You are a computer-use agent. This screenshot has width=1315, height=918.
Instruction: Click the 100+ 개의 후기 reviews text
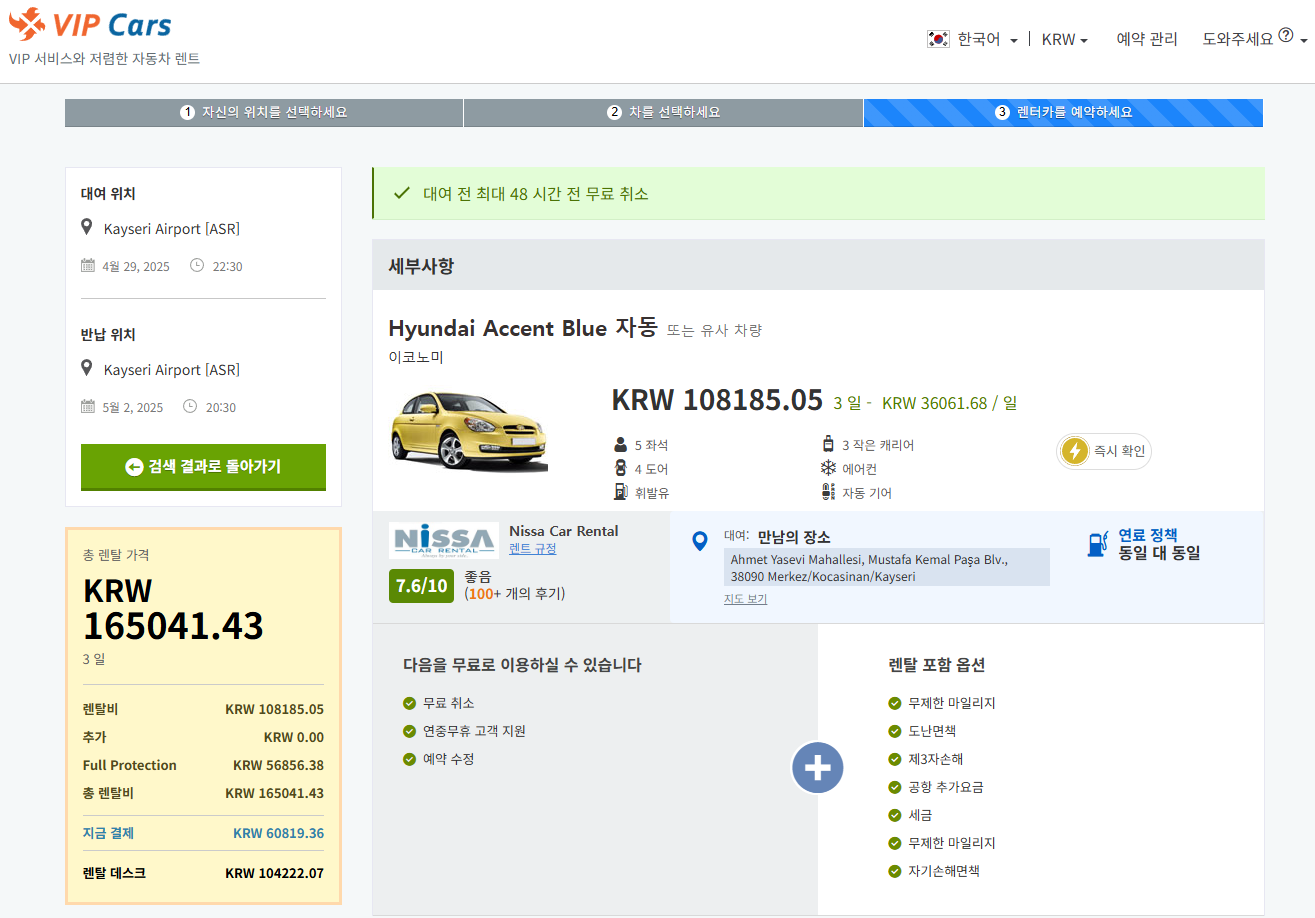coord(515,593)
